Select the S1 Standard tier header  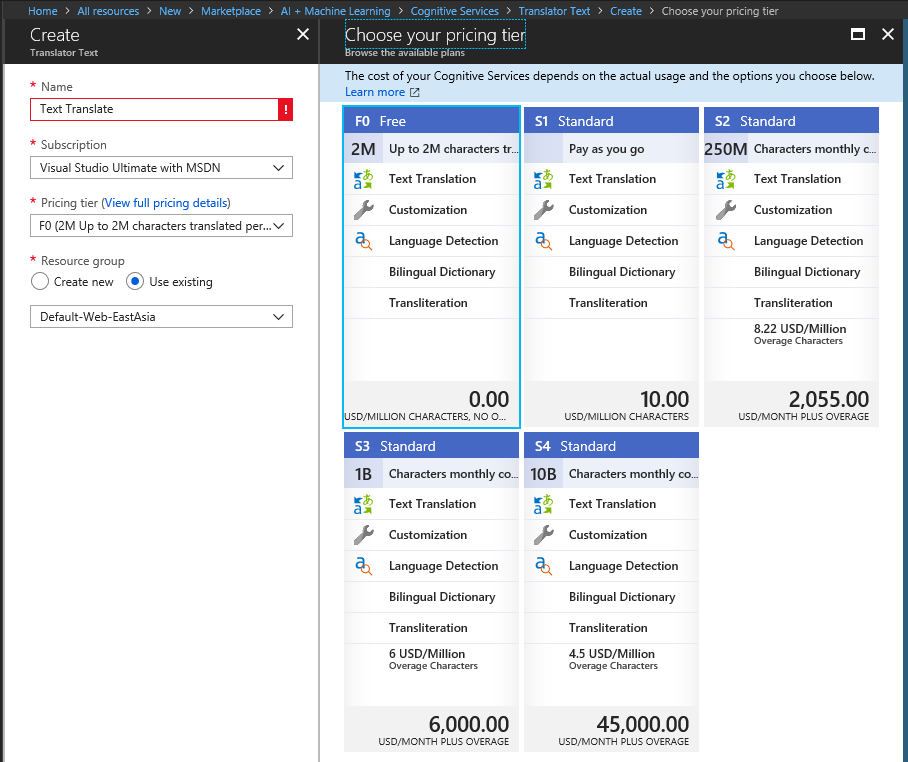coord(612,121)
